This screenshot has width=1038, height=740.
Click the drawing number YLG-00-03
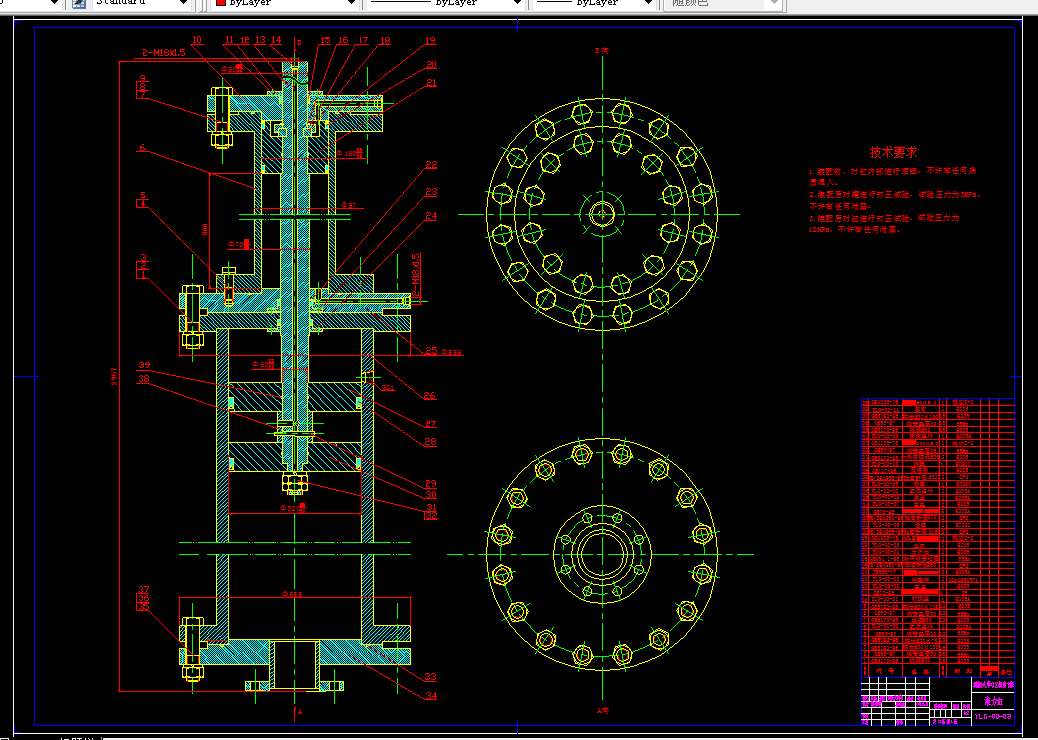992,716
